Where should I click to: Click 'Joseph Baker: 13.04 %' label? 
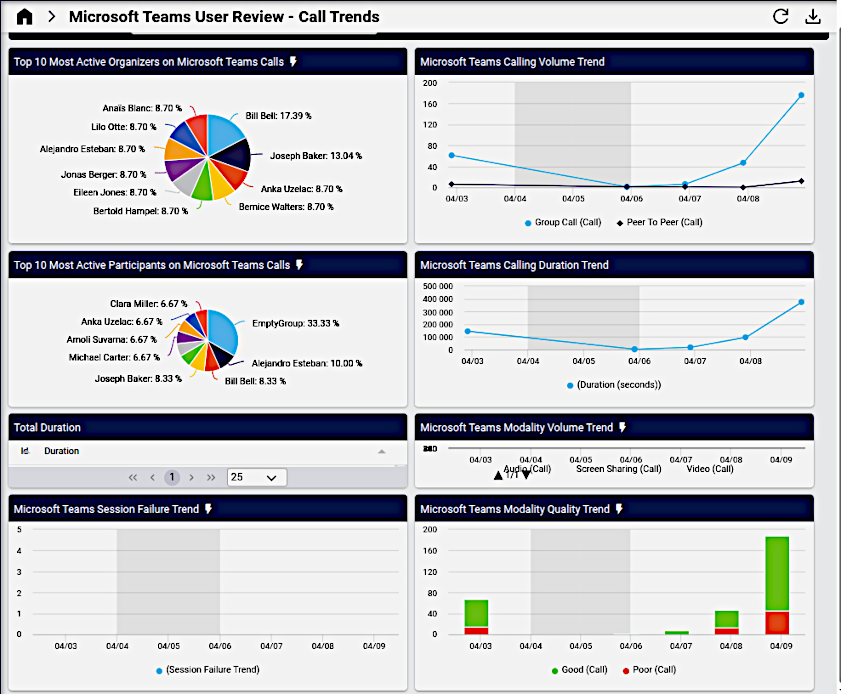(316, 156)
